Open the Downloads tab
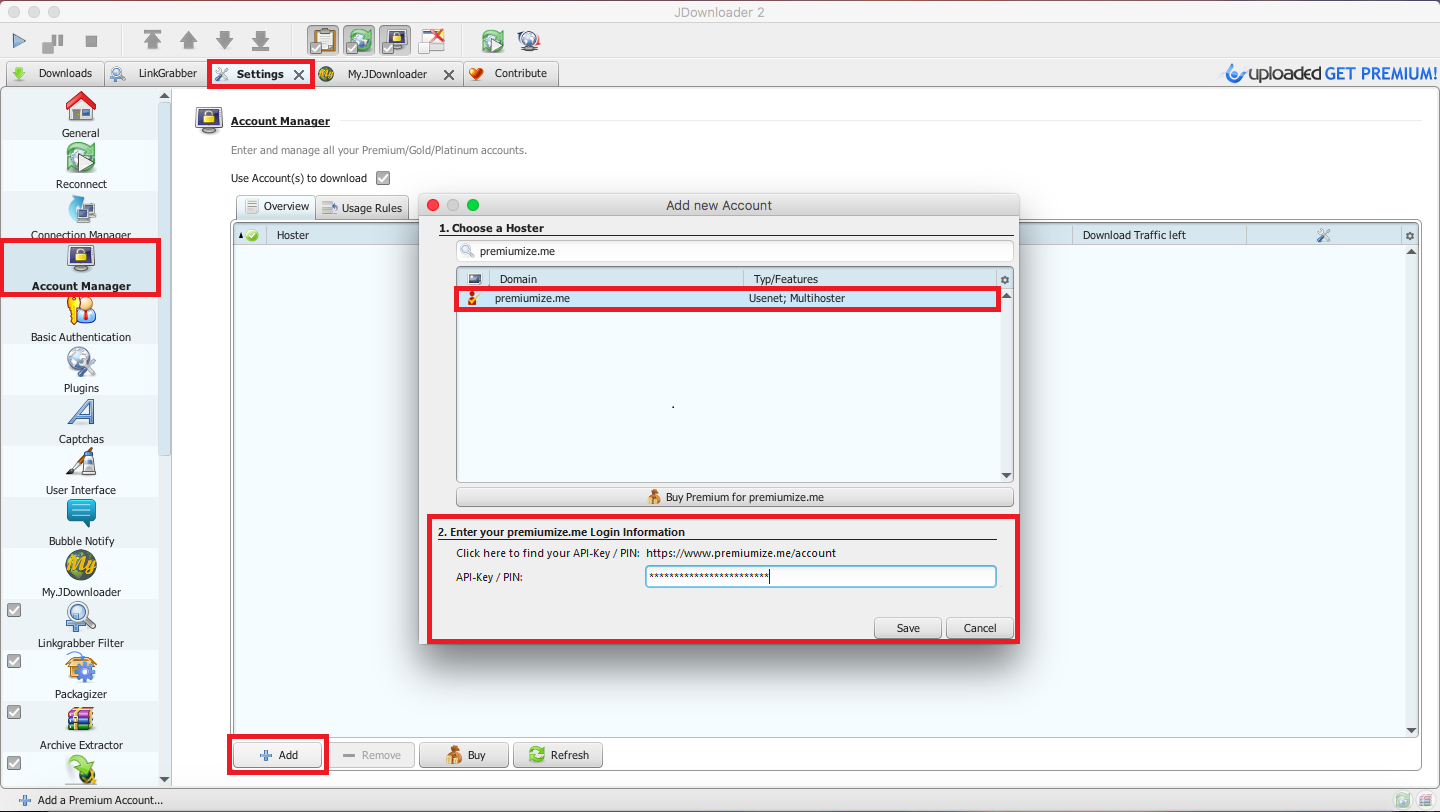 point(53,74)
